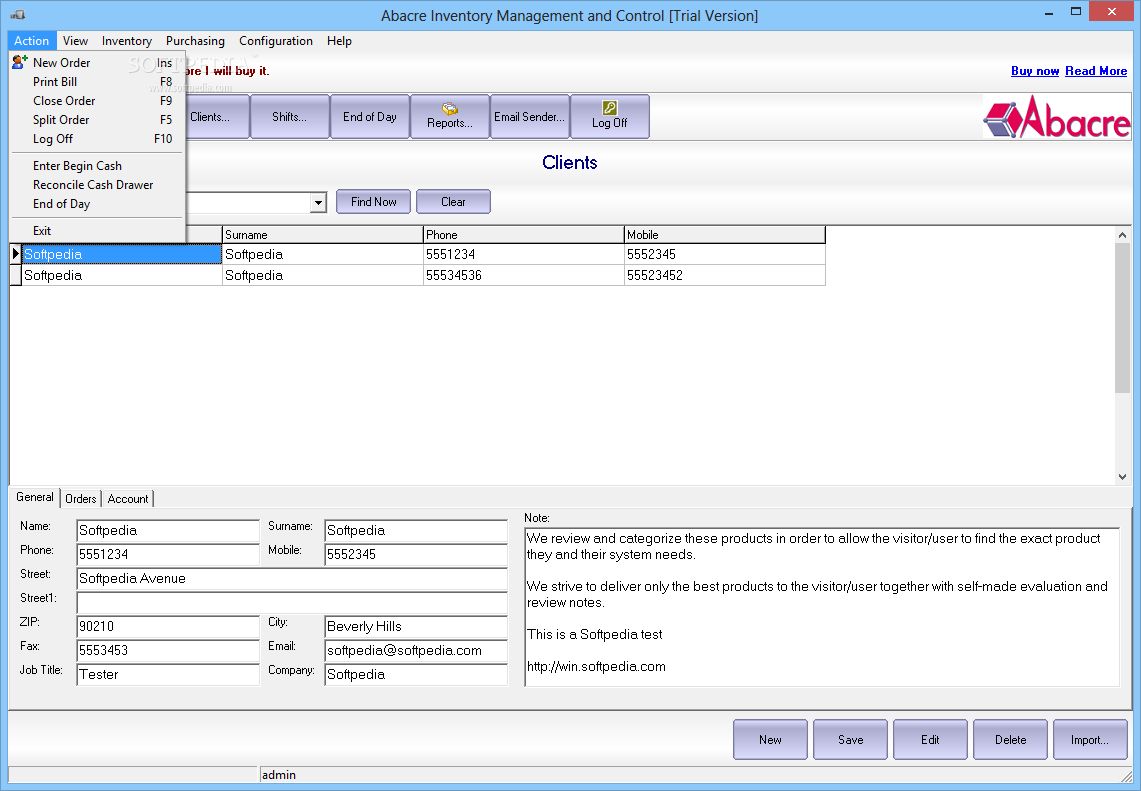Switch to the General tab
1141x791 pixels.
click(35, 497)
